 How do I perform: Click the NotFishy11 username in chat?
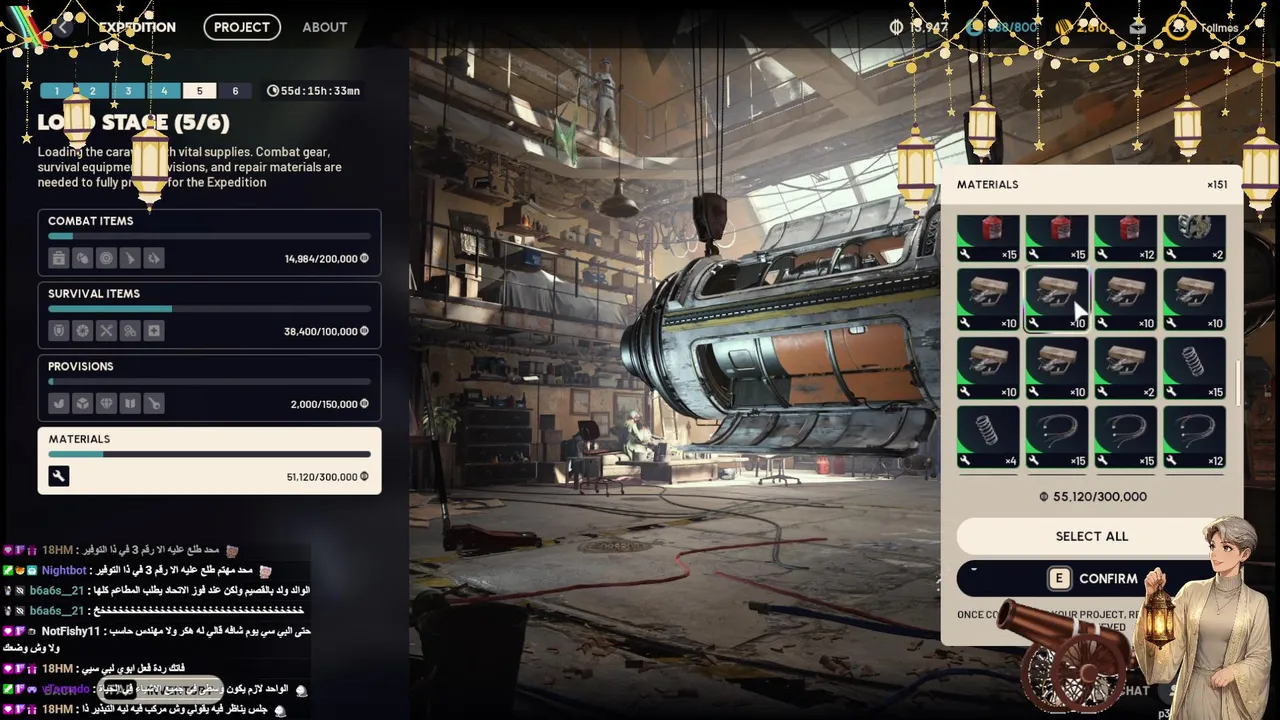click(71, 632)
